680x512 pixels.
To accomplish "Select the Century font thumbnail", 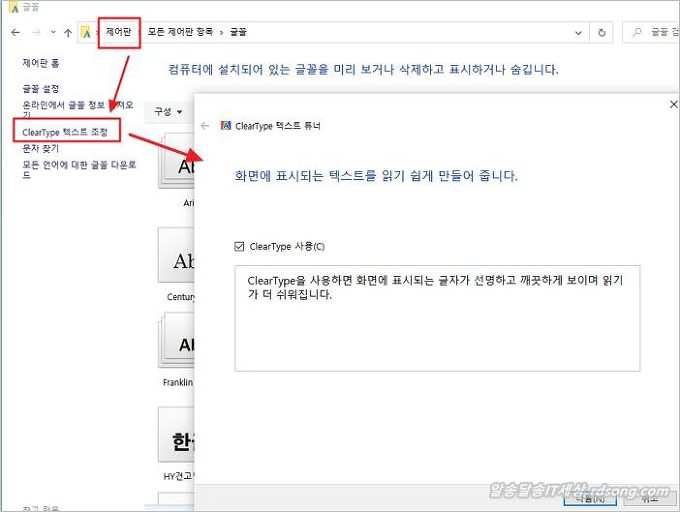I will 176,262.
